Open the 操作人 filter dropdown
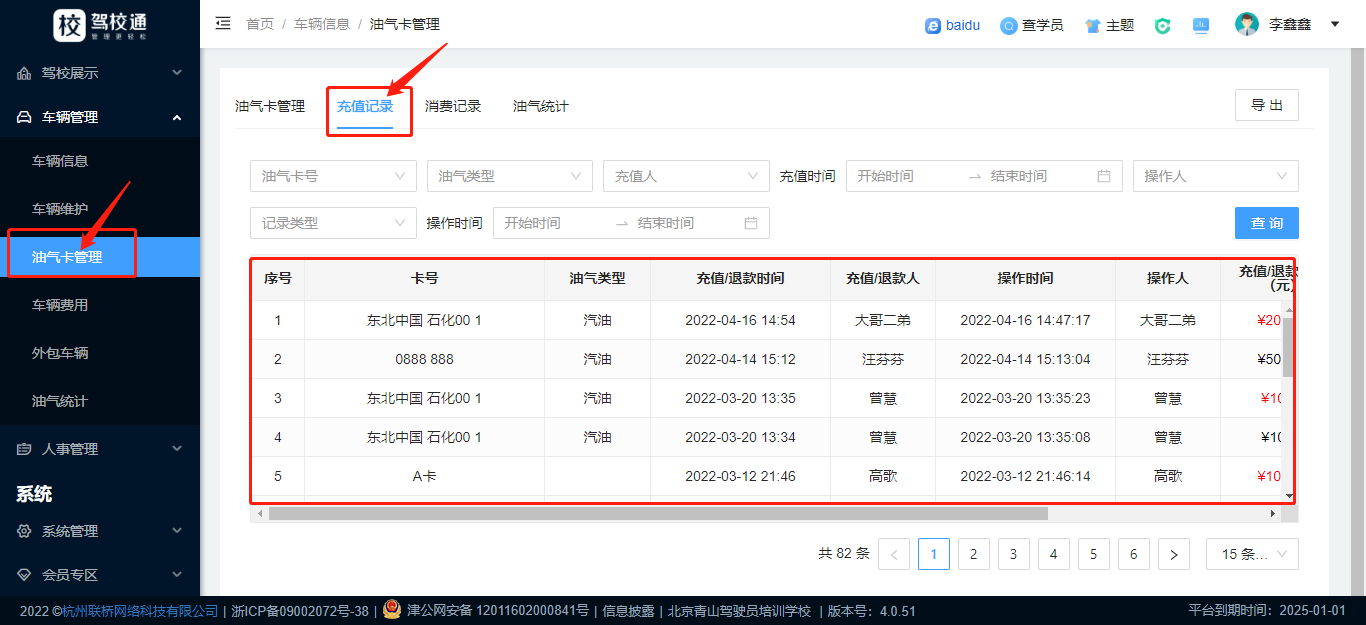Screen dimensions: 1366x625 click(1216, 176)
